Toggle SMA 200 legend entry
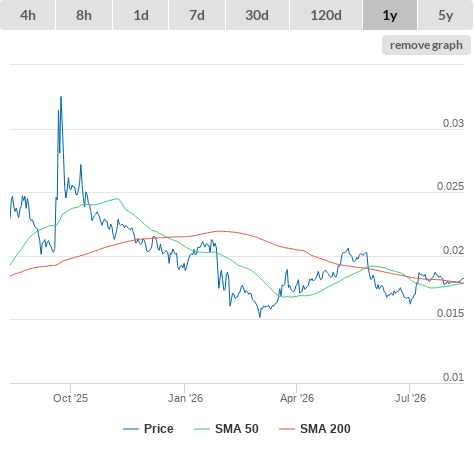Image resolution: width=474 pixels, height=455 pixels. [315, 429]
